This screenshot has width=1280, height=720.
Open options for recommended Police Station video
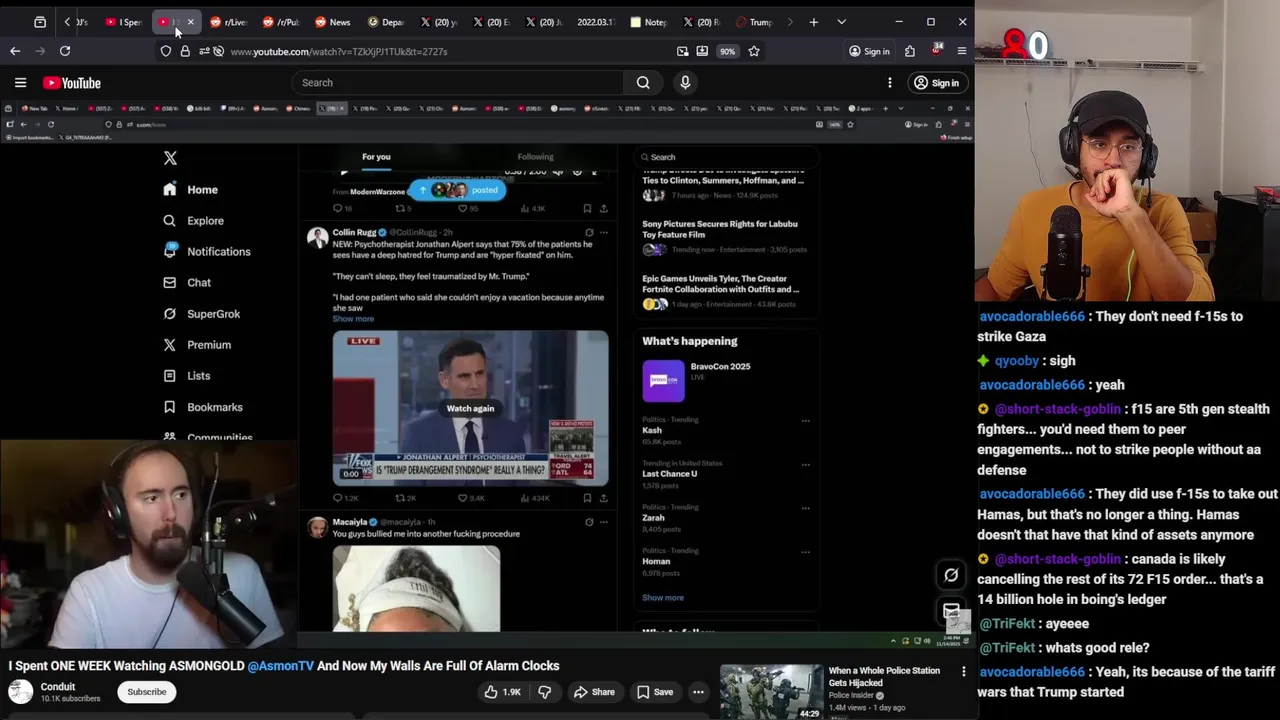964,672
